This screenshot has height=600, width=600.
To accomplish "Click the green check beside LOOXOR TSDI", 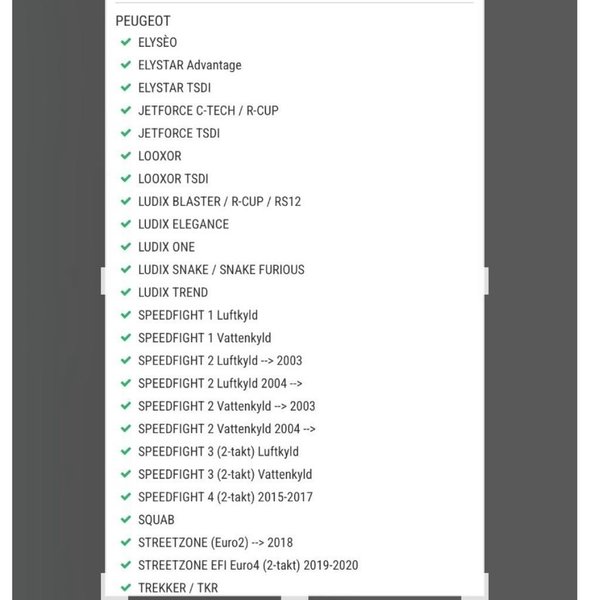I will [126, 178].
